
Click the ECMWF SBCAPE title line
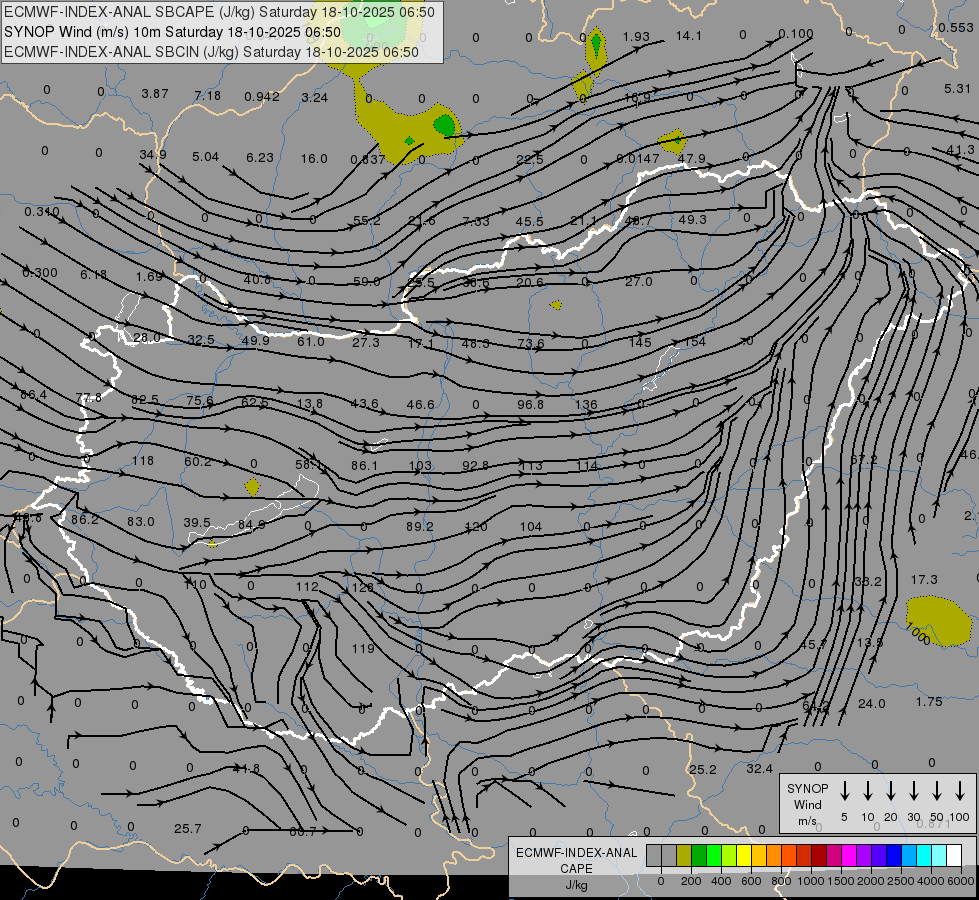coord(219,12)
